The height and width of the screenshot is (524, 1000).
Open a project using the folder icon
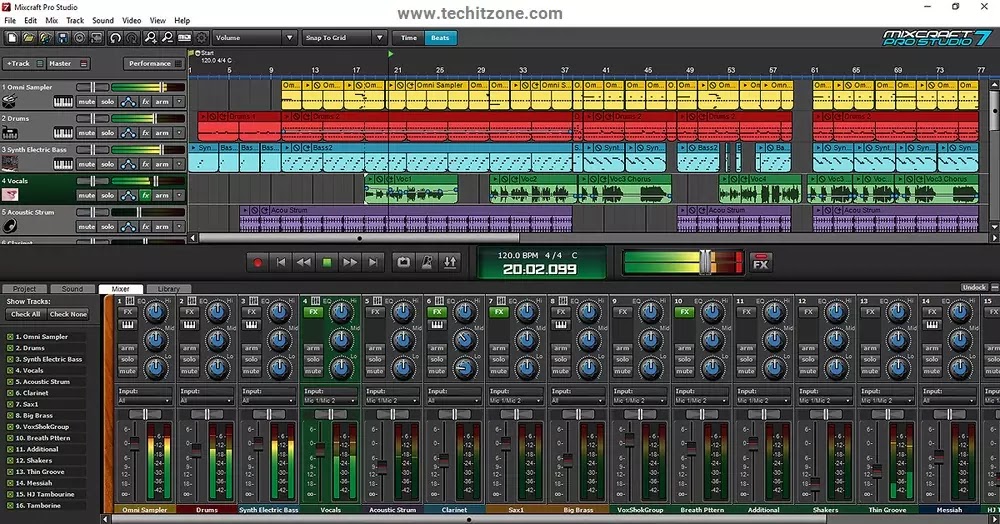pyautogui.click(x=29, y=38)
